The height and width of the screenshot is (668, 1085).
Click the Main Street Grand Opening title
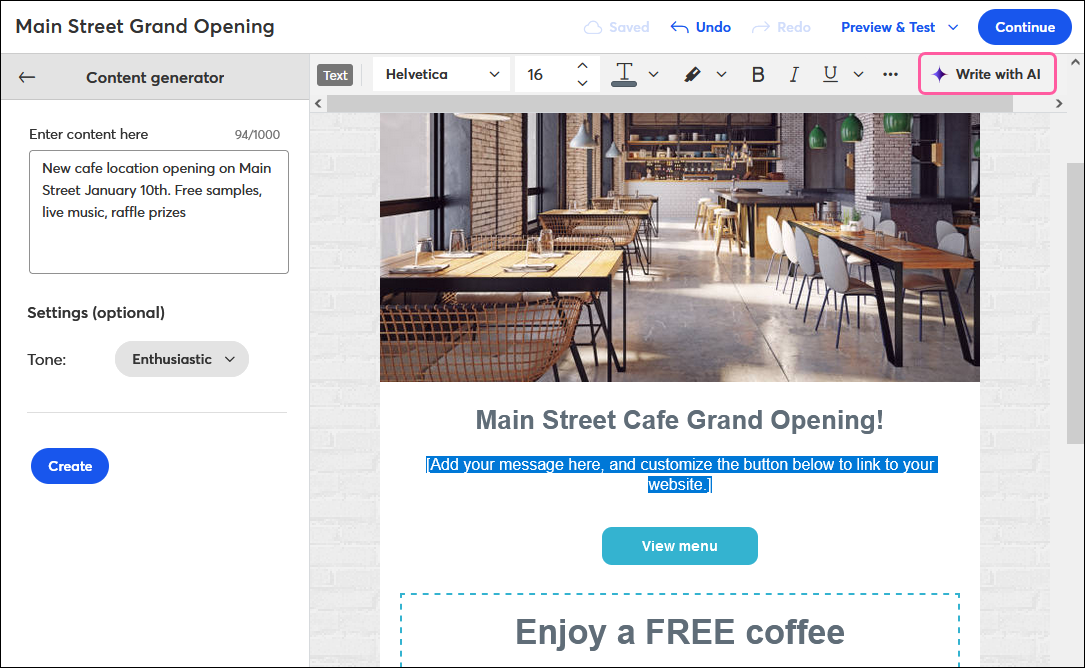pos(145,26)
